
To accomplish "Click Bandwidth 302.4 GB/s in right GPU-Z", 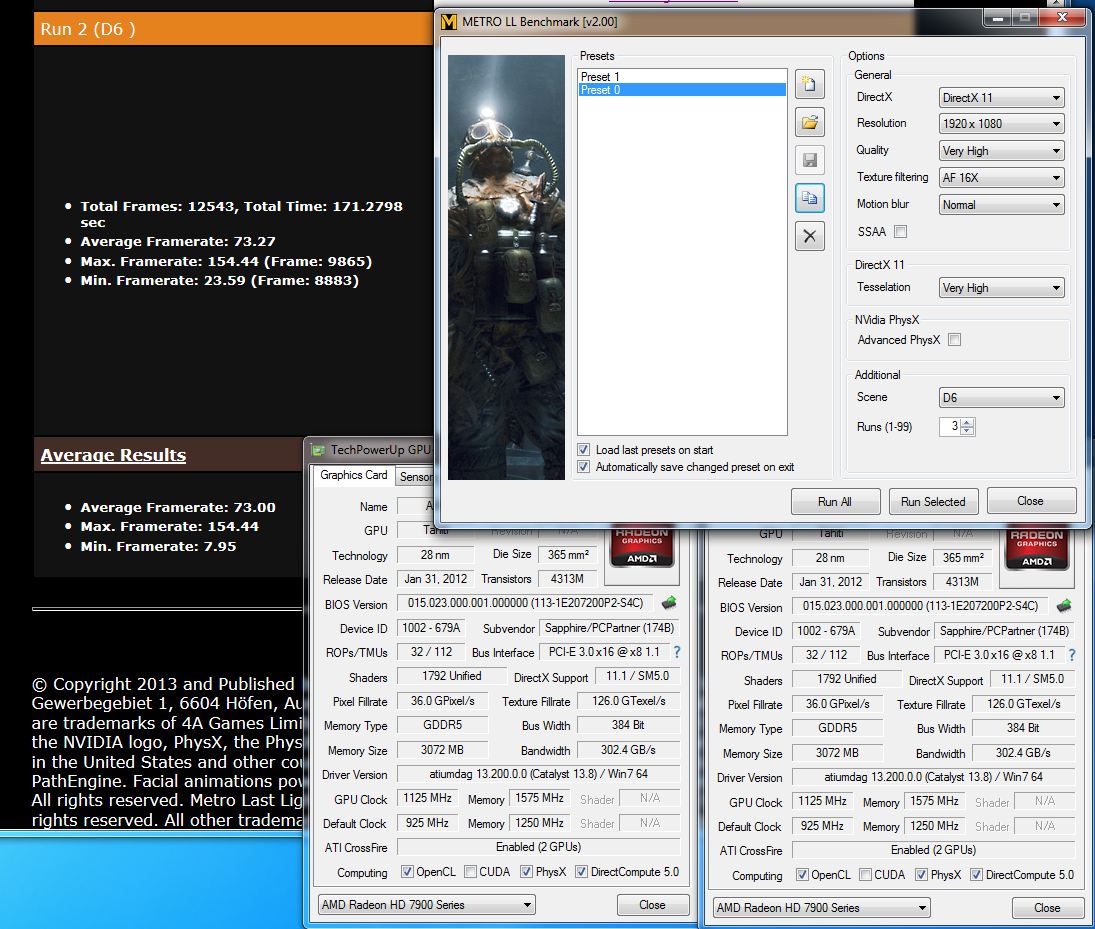I will [x=1023, y=752].
